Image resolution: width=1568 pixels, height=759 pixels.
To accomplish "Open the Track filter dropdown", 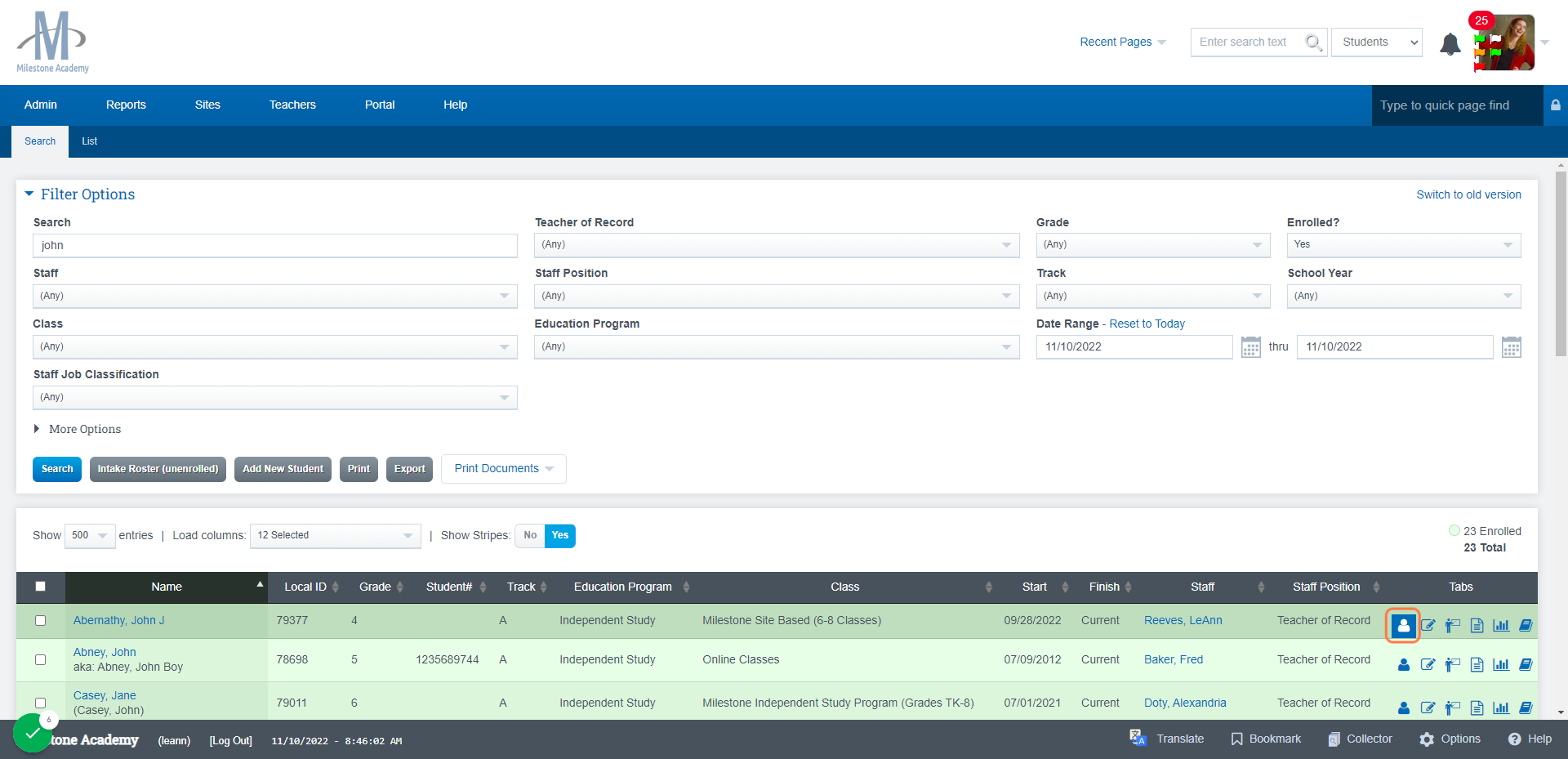I will (1153, 296).
